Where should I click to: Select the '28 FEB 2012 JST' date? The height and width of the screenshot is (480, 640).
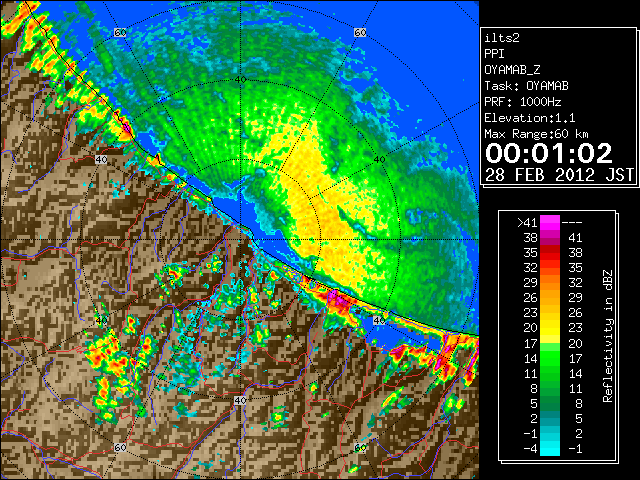[560, 175]
